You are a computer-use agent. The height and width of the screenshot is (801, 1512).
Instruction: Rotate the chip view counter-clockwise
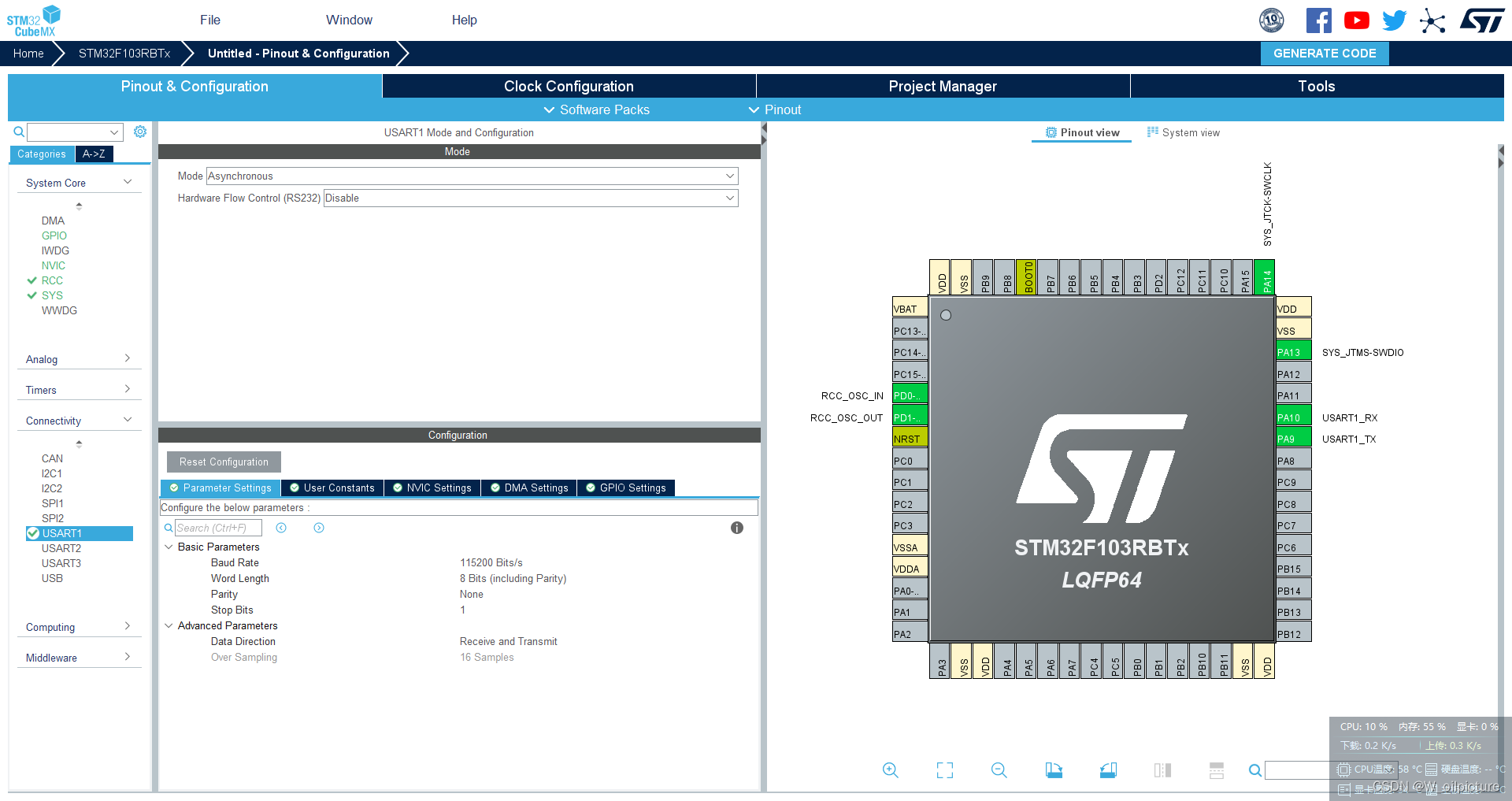tap(1108, 770)
